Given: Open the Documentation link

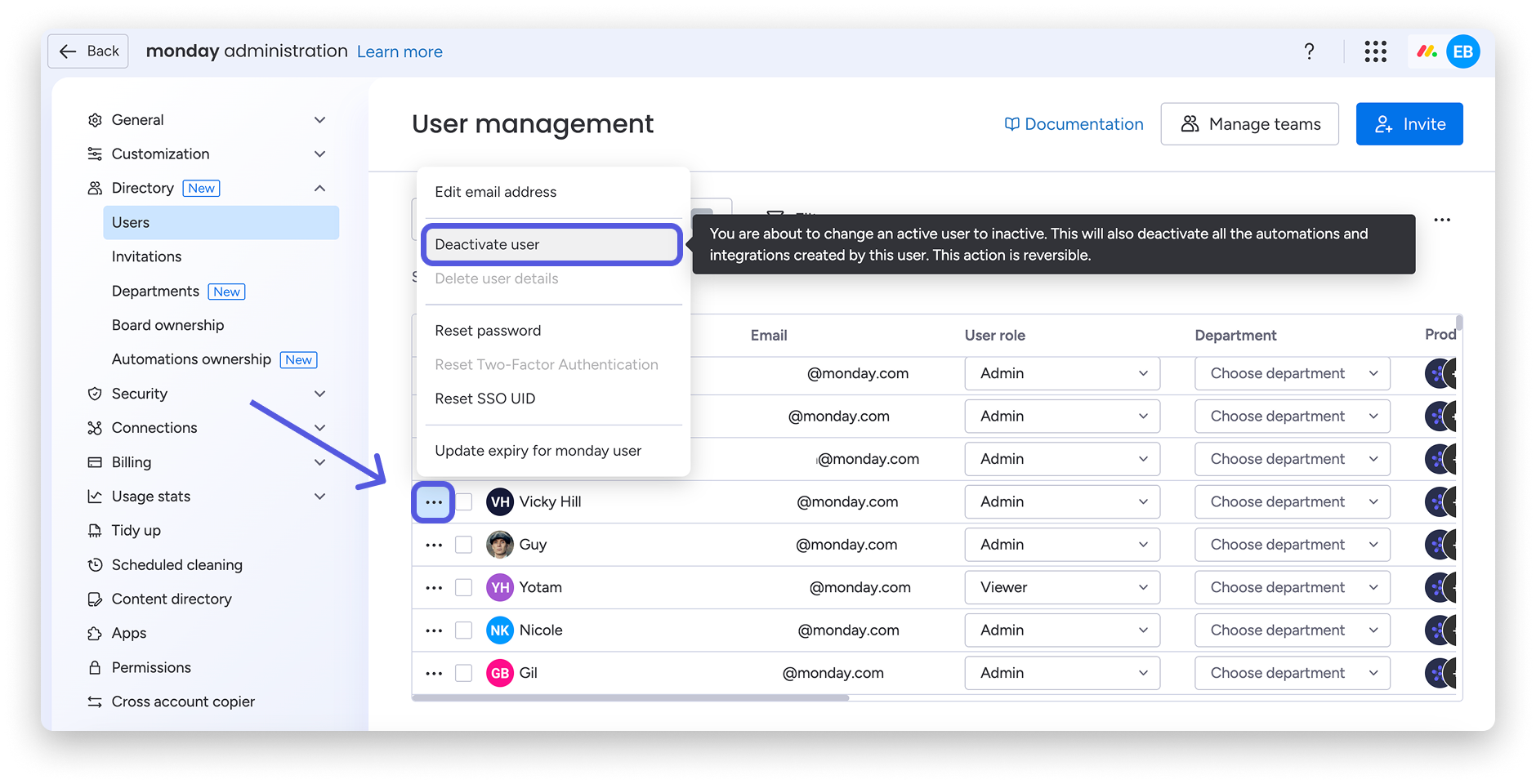Looking at the screenshot, I should [1074, 124].
